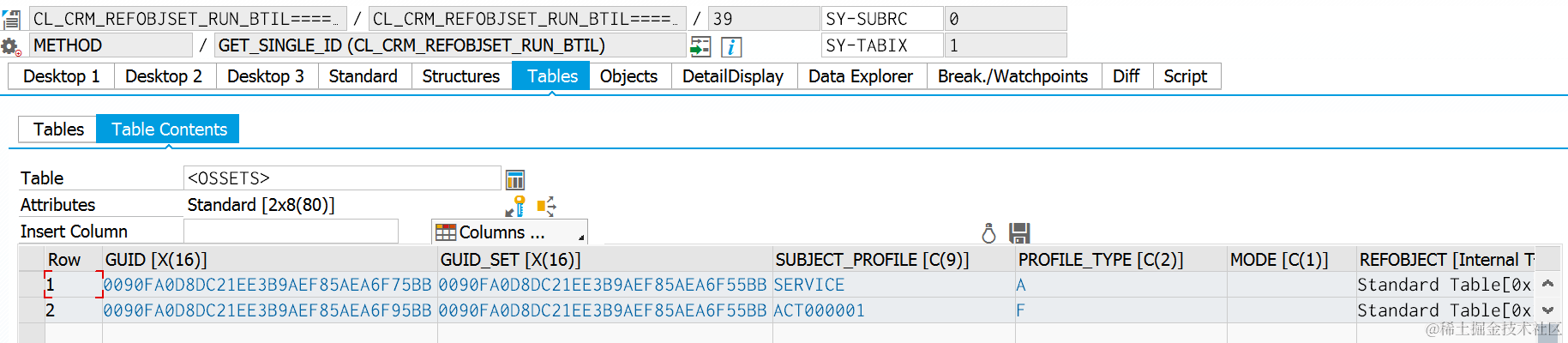
Task: Click the downward arrow of table scrollbar
Action: click(x=1547, y=310)
